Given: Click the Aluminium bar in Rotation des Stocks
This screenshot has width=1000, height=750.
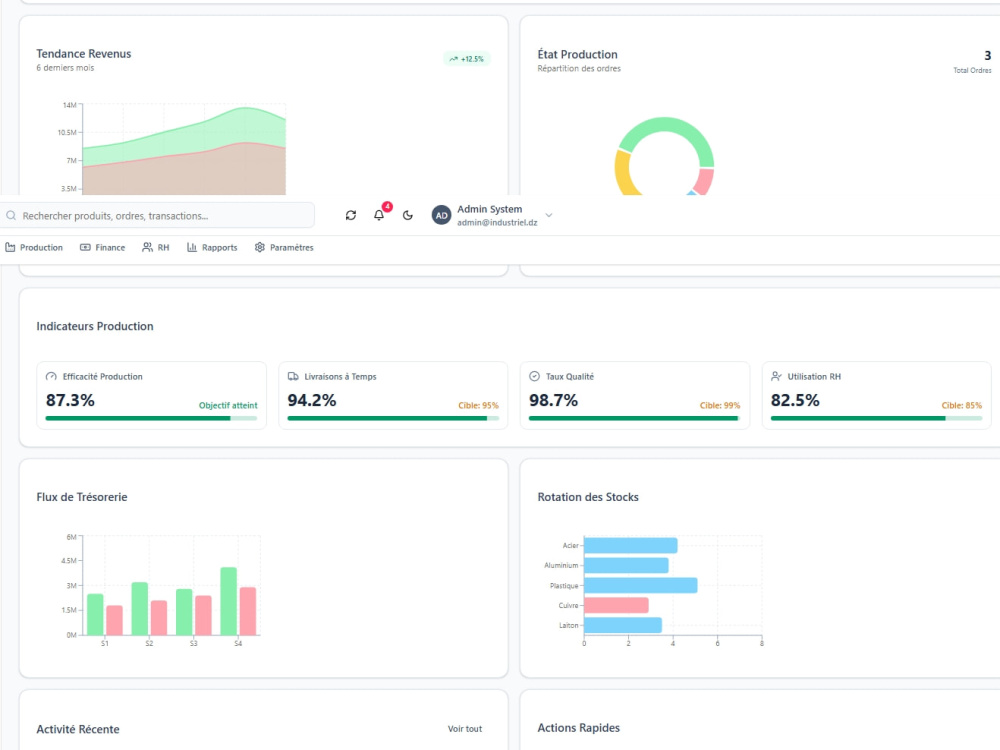Looking at the screenshot, I should pos(626,565).
